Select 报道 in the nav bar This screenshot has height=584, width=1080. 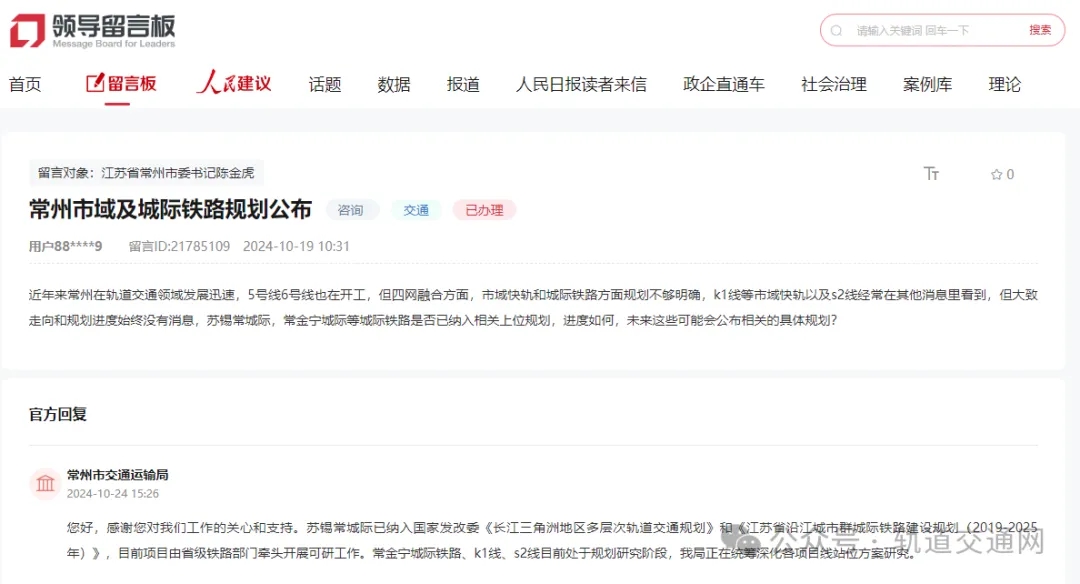[463, 85]
